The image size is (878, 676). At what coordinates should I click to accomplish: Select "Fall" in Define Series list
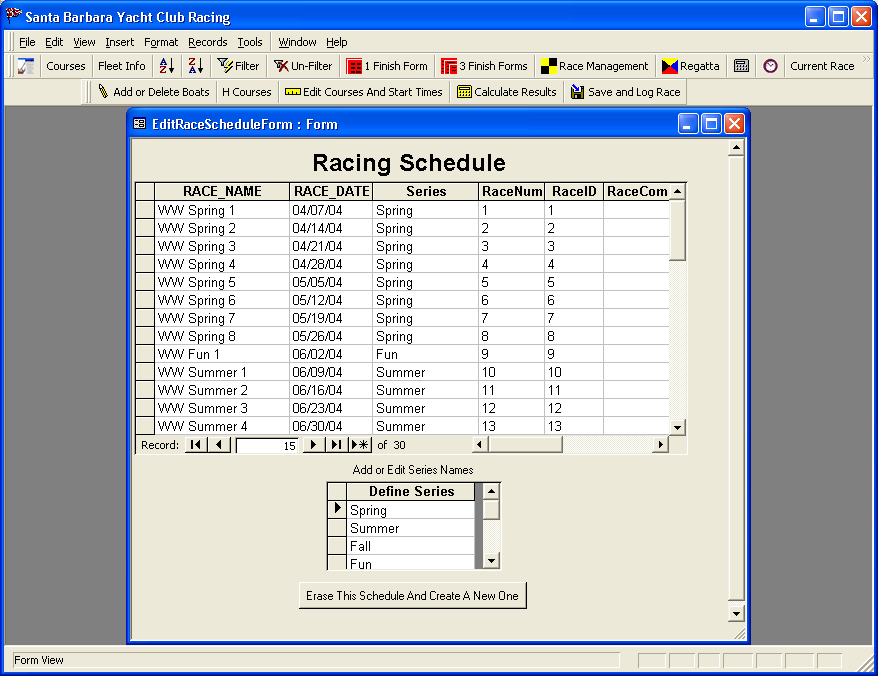[x=410, y=546]
